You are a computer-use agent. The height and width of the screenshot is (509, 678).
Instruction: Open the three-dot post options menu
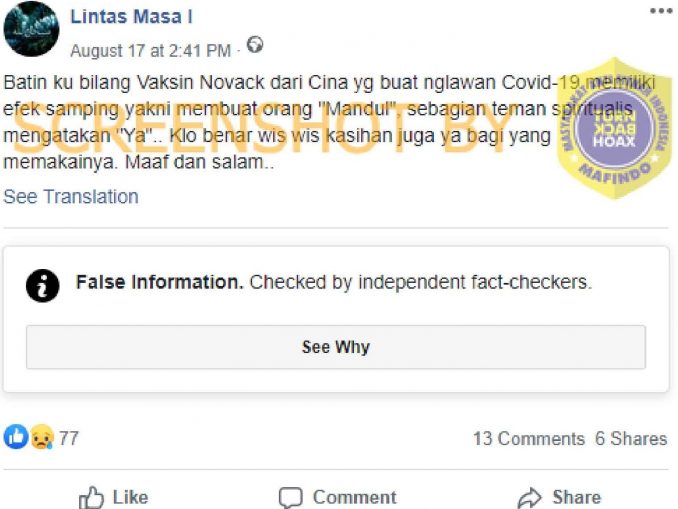661,11
